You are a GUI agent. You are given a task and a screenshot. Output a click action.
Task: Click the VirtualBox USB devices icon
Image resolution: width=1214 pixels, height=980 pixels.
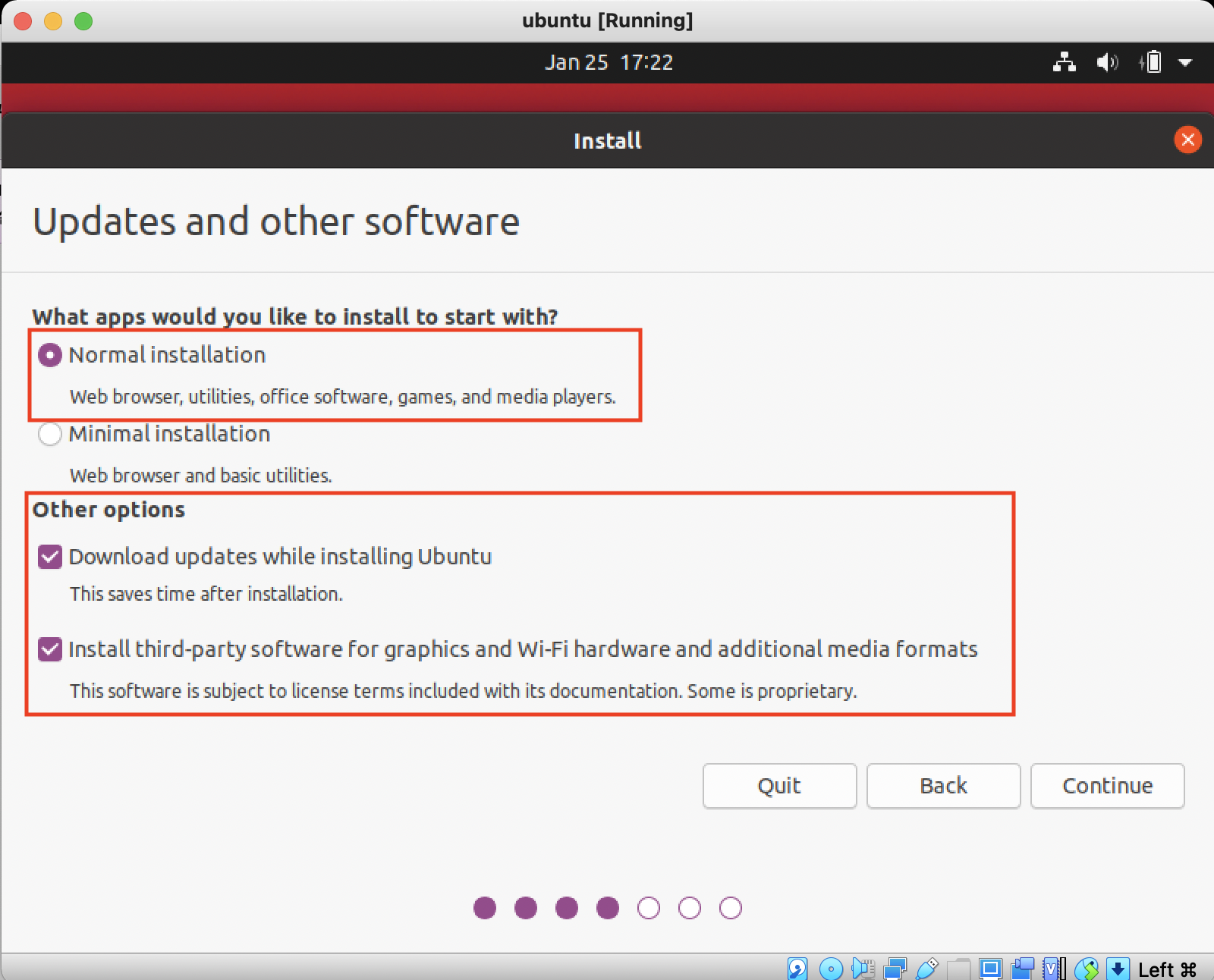tap(927, 969)
